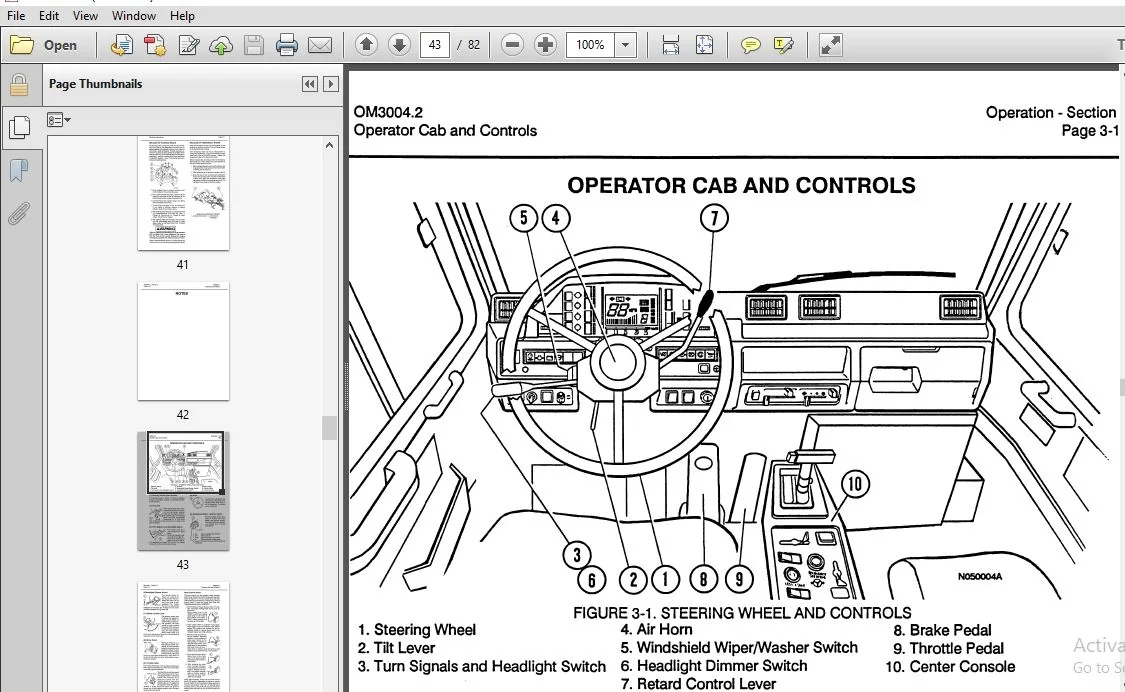This screenshot has height=692, width=1125.
Task: Open the zoom level dropdown arrow
Action: (x=626, y=45)
